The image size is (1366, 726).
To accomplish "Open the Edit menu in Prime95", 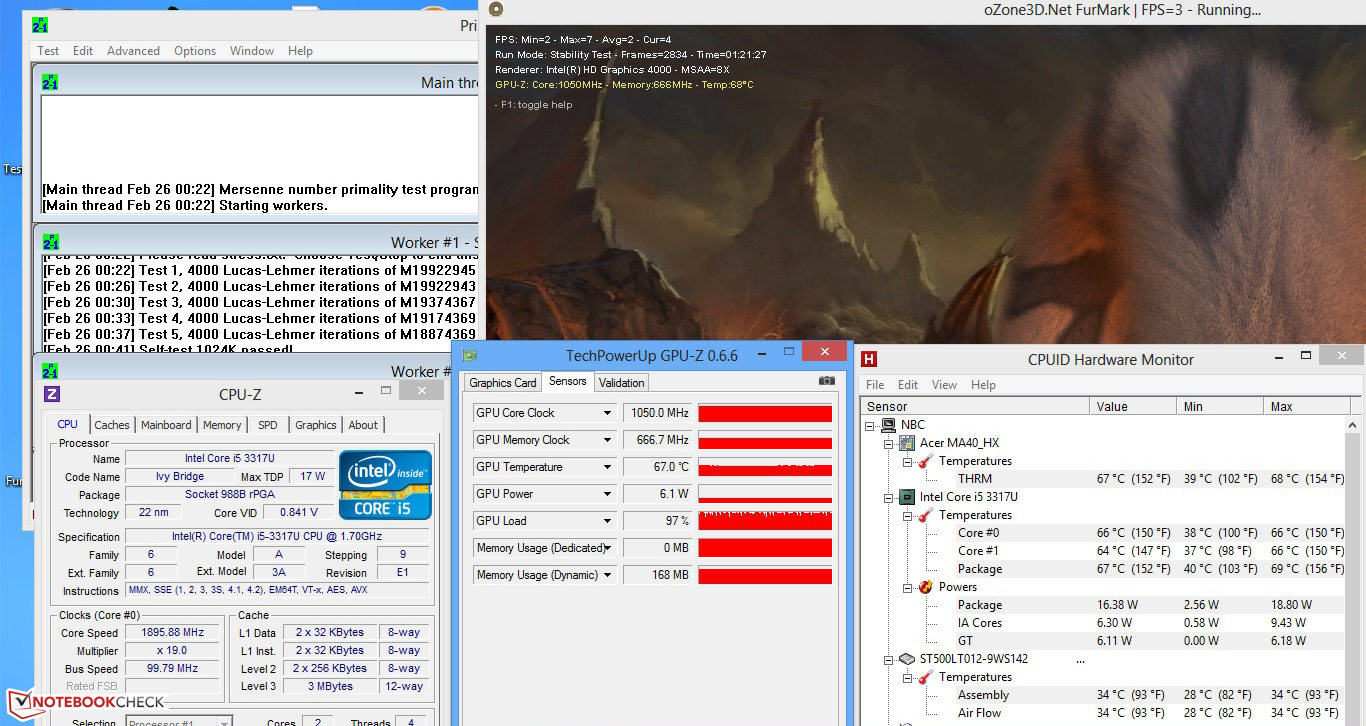I will pyautogui.click(x=83, y=51).
